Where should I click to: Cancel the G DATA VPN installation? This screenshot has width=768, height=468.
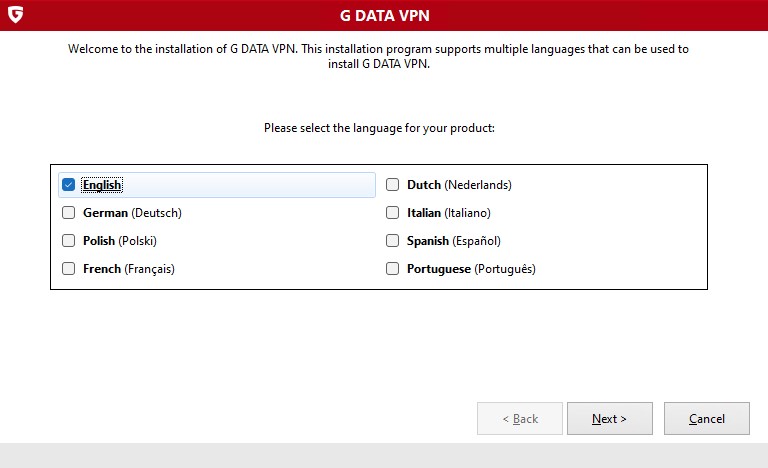(x=707, y=419)
